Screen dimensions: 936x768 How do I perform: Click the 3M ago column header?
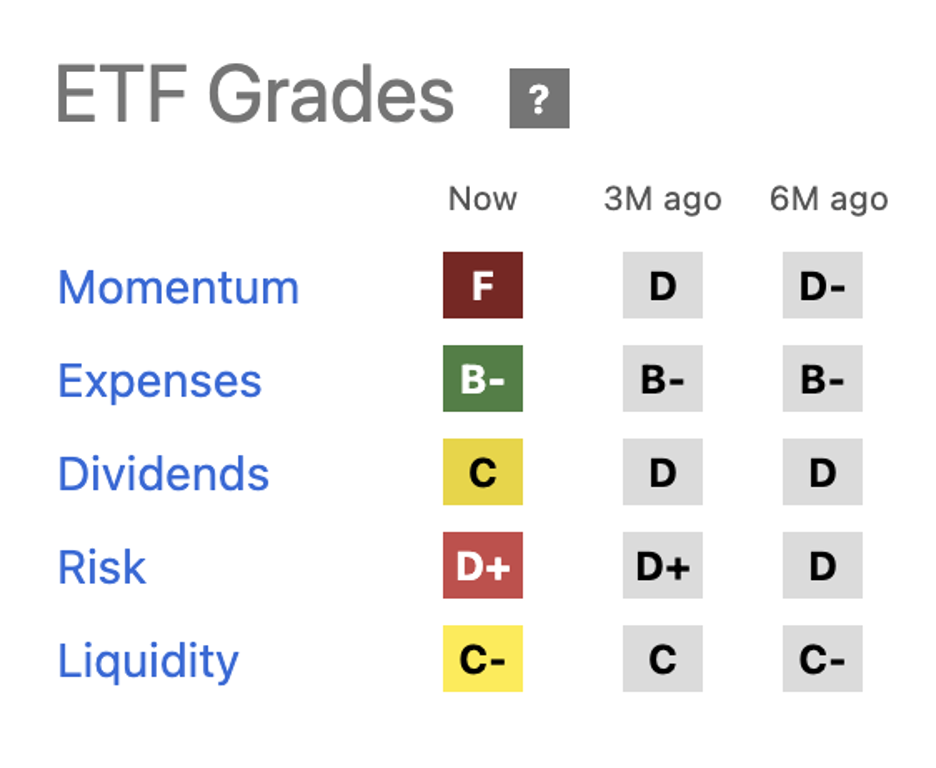[662, 199]
